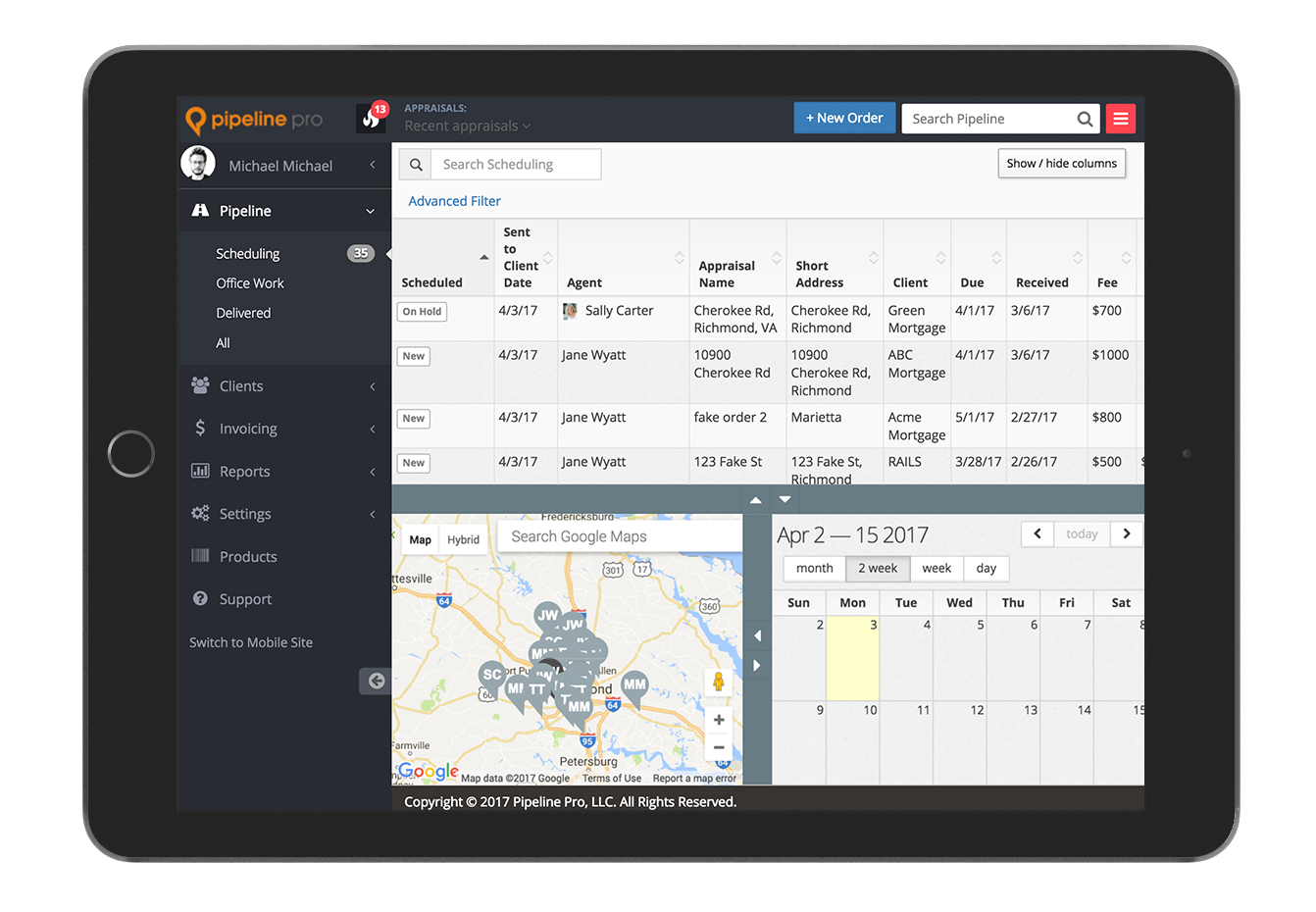1316x912 pixels.
Task: Go to previous calendar period
Action: (x=1038, y=533)
